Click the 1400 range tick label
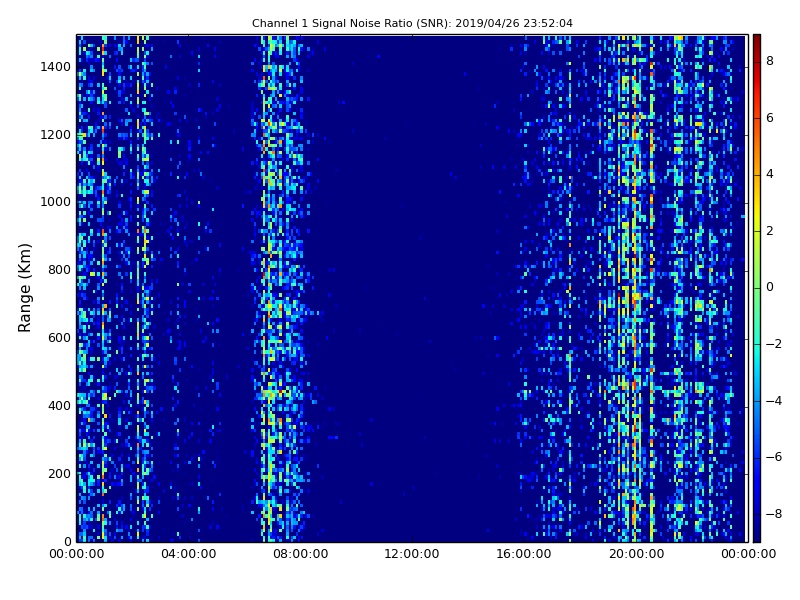 click(x=55, y=67)
